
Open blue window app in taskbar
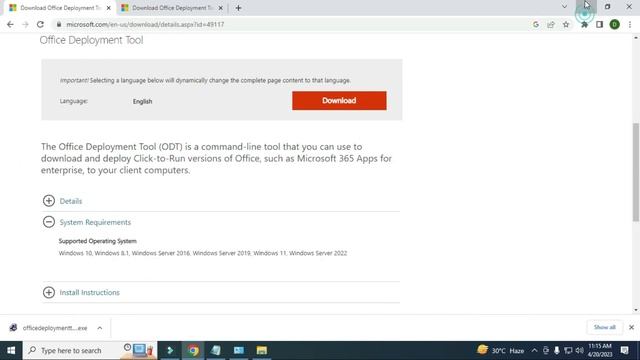click(x=239, y=350)
